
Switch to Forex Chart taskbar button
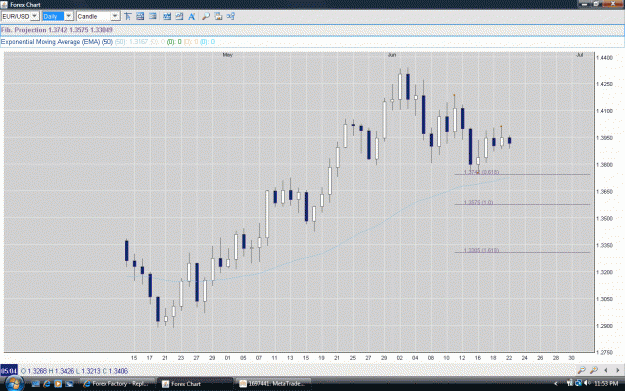click(195, 384)
